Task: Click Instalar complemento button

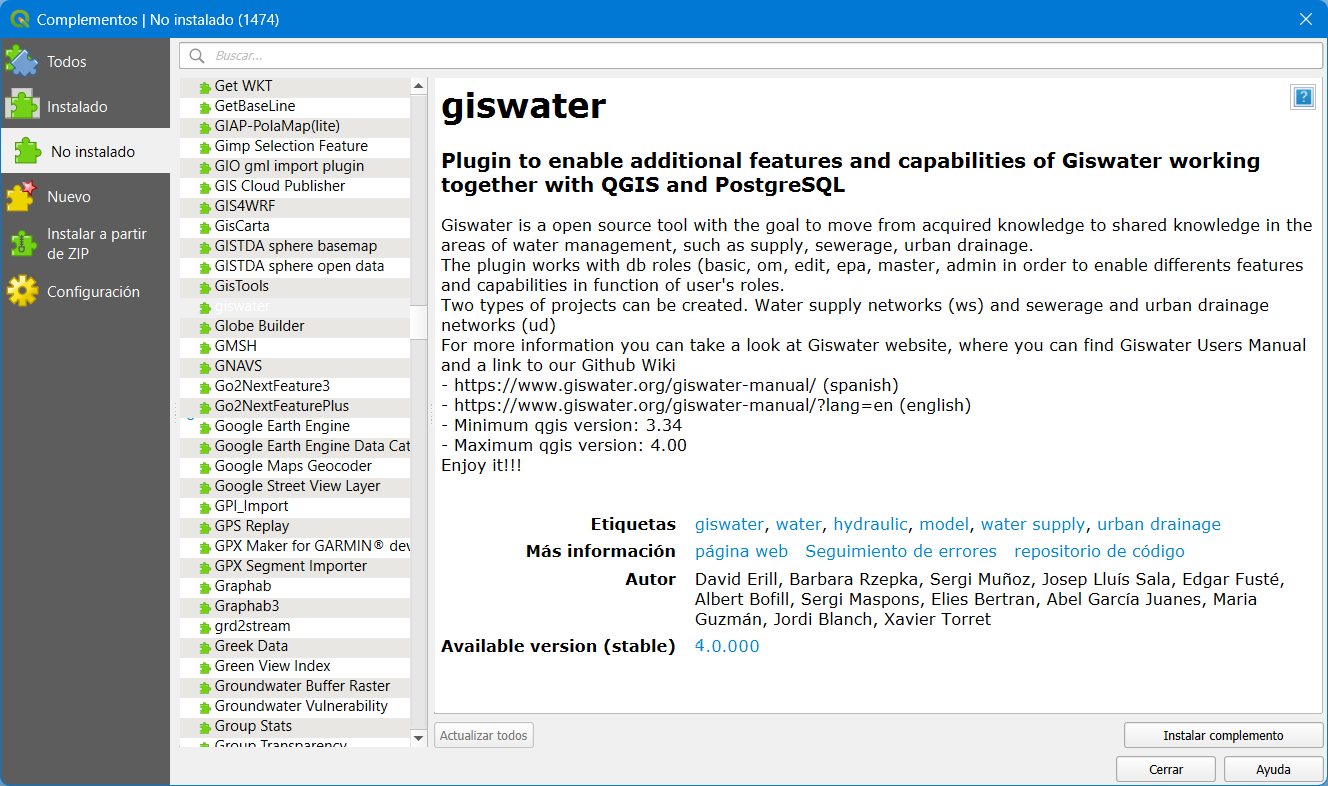Action: [1223, 735]
